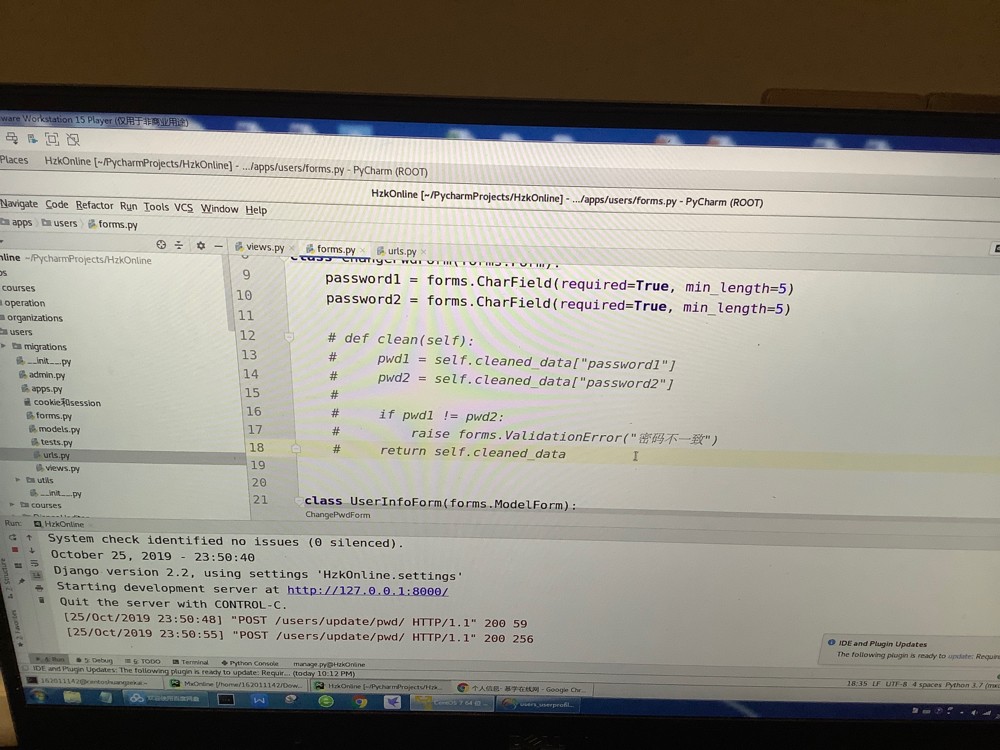
Task: Open the Help menu
Action: coord(256,210)
